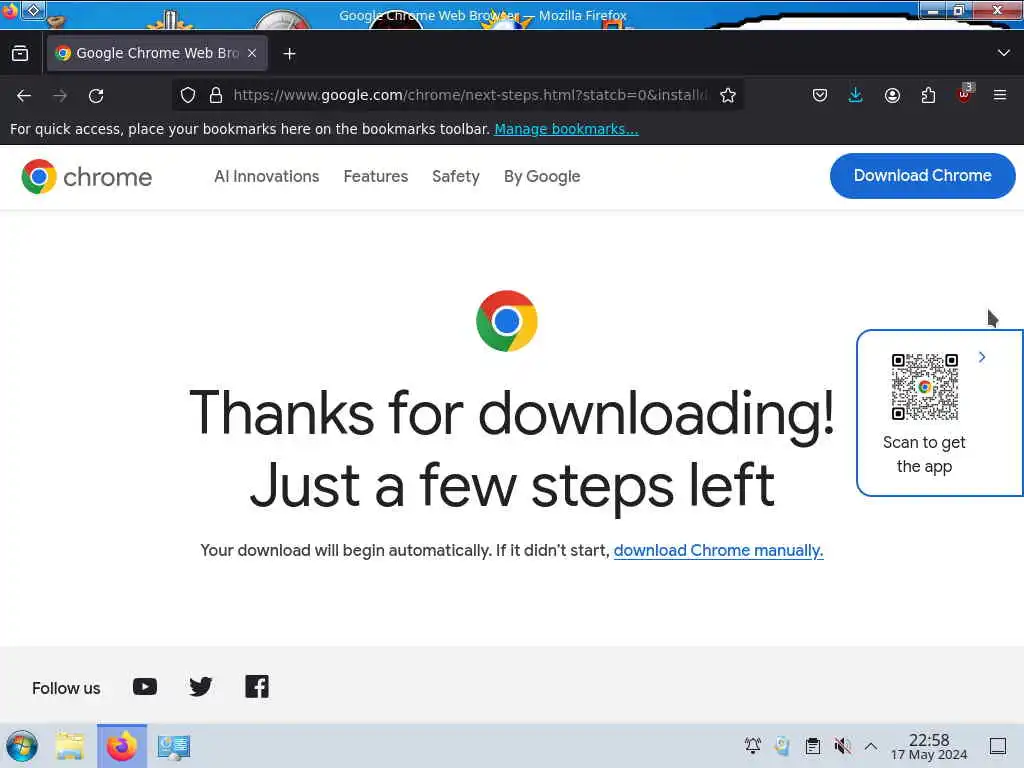
Task: Open notifications bell tray icon
Action: point(752,745)
